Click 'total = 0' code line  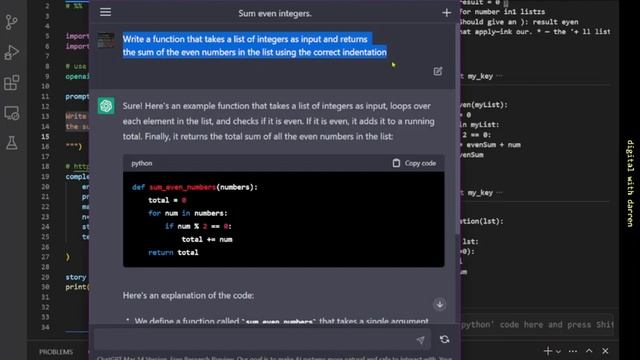(x=167, y=200)
